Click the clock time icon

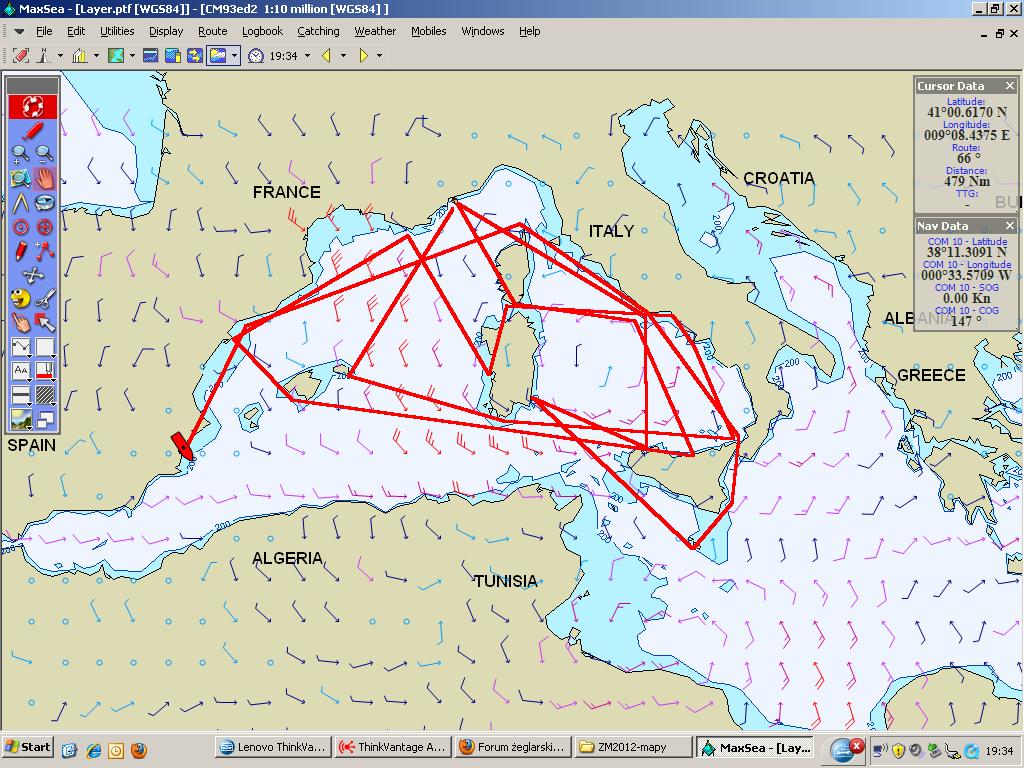pyautogui.click(x=256, y=56)
